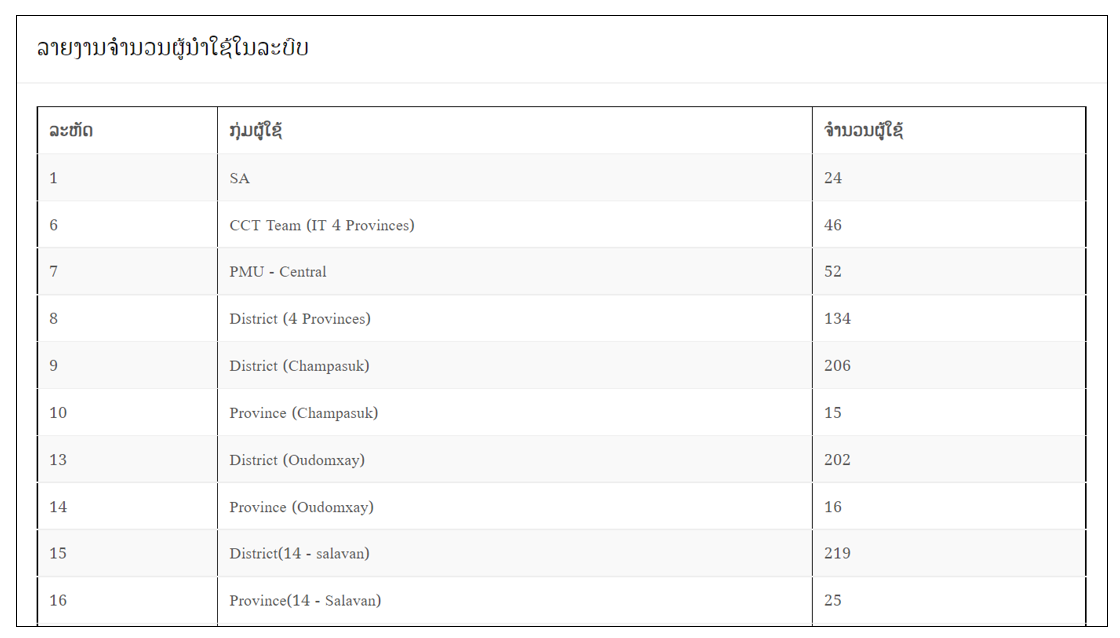
Task: Select the SA user group row
Action: (561, 178)
